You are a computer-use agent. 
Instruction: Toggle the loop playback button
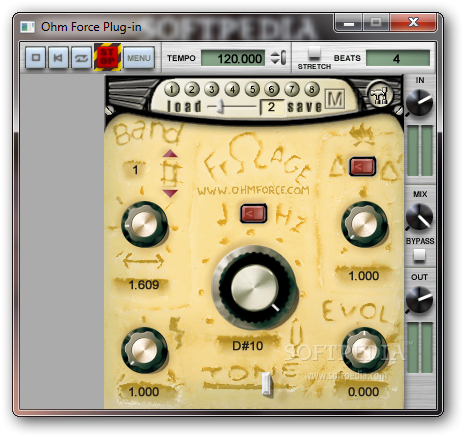coord(81,58)
